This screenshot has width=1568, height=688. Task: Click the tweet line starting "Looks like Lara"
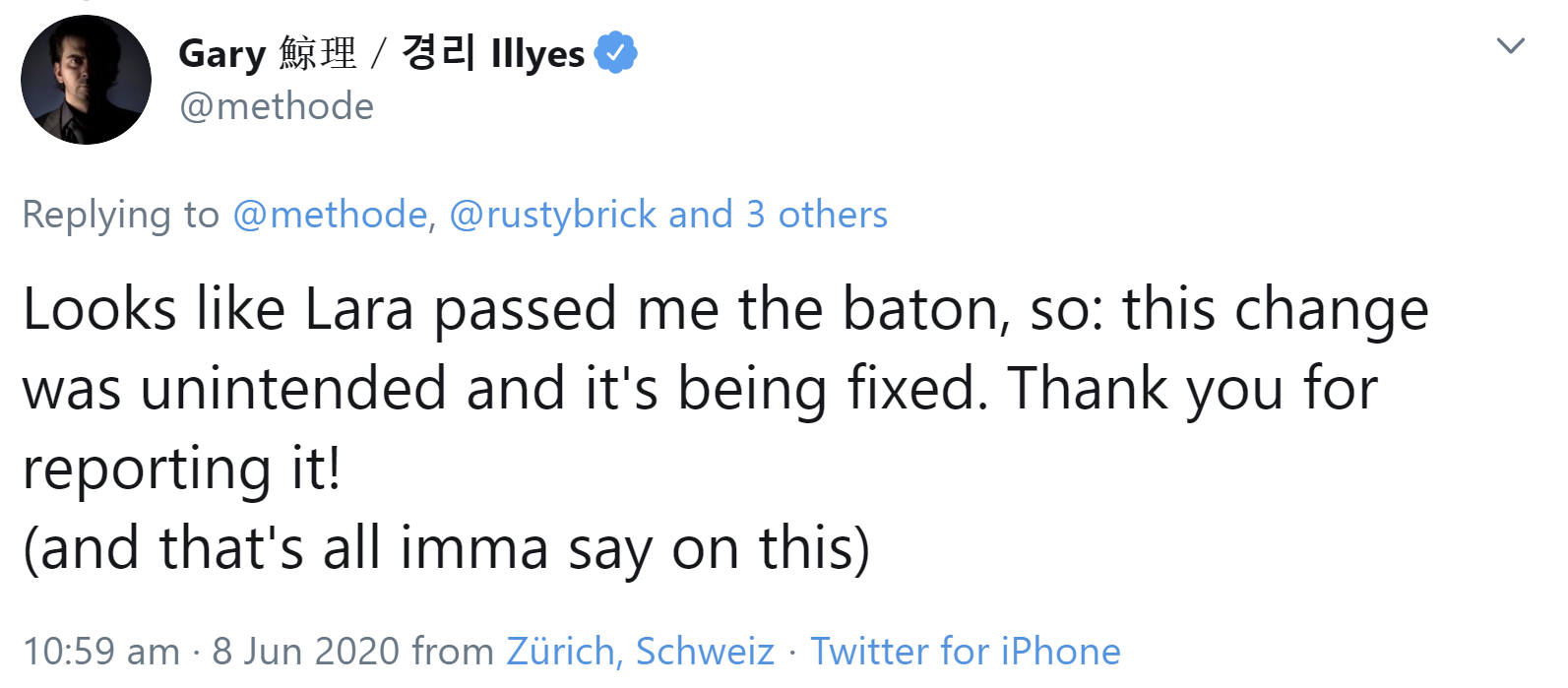(x=724, y=309)
